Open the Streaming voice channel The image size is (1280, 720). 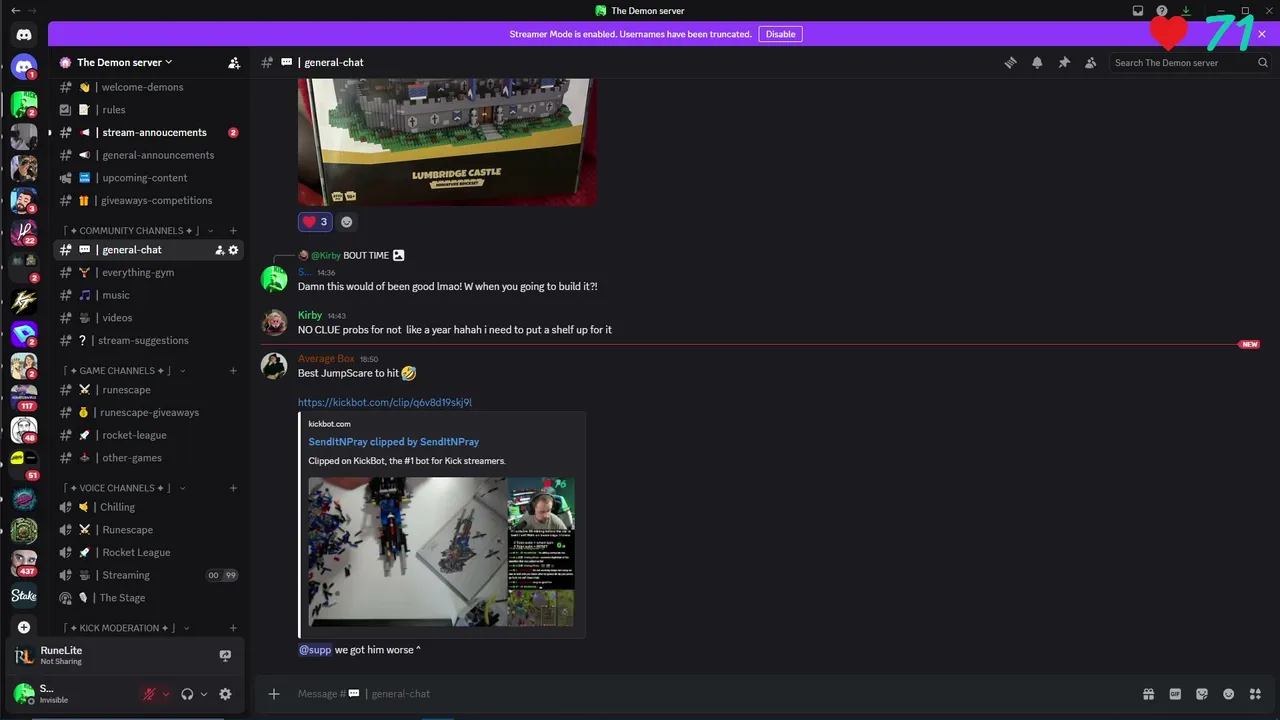pos(148,575)
